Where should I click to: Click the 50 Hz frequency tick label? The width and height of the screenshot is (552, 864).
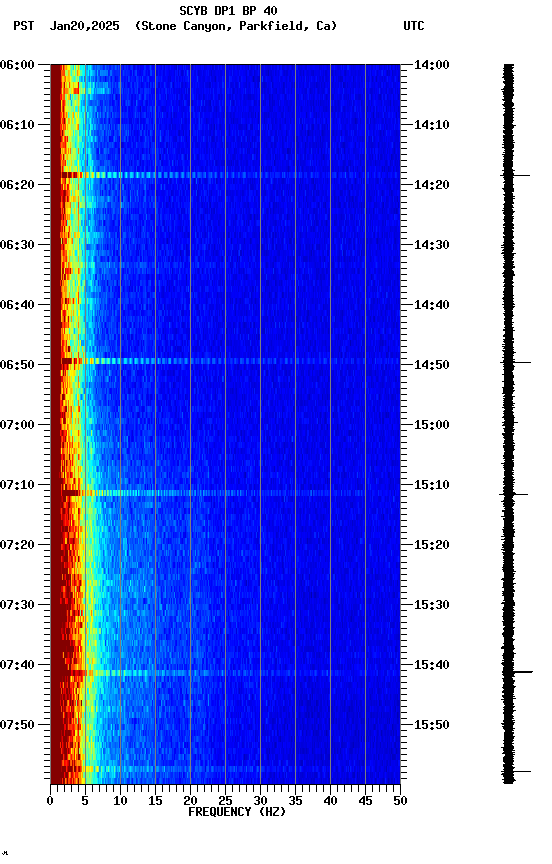coord(400,801)
